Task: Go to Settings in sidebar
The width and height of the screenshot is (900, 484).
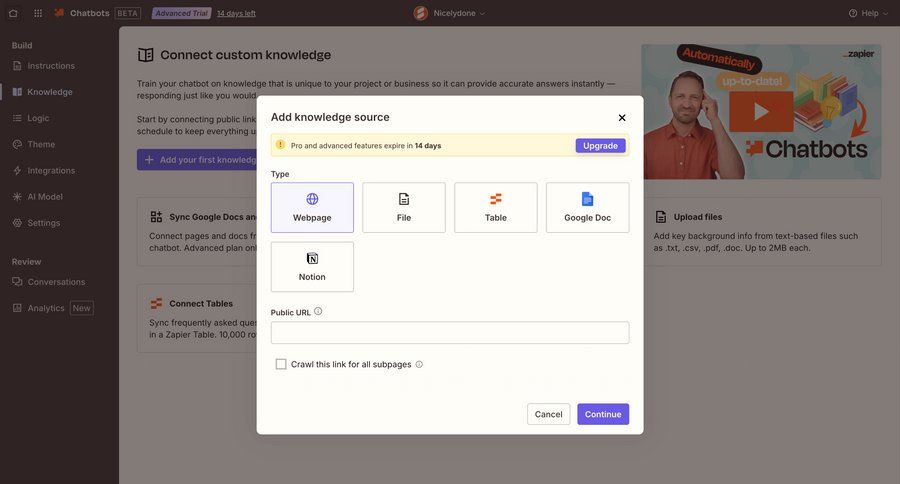Action: 44,223
